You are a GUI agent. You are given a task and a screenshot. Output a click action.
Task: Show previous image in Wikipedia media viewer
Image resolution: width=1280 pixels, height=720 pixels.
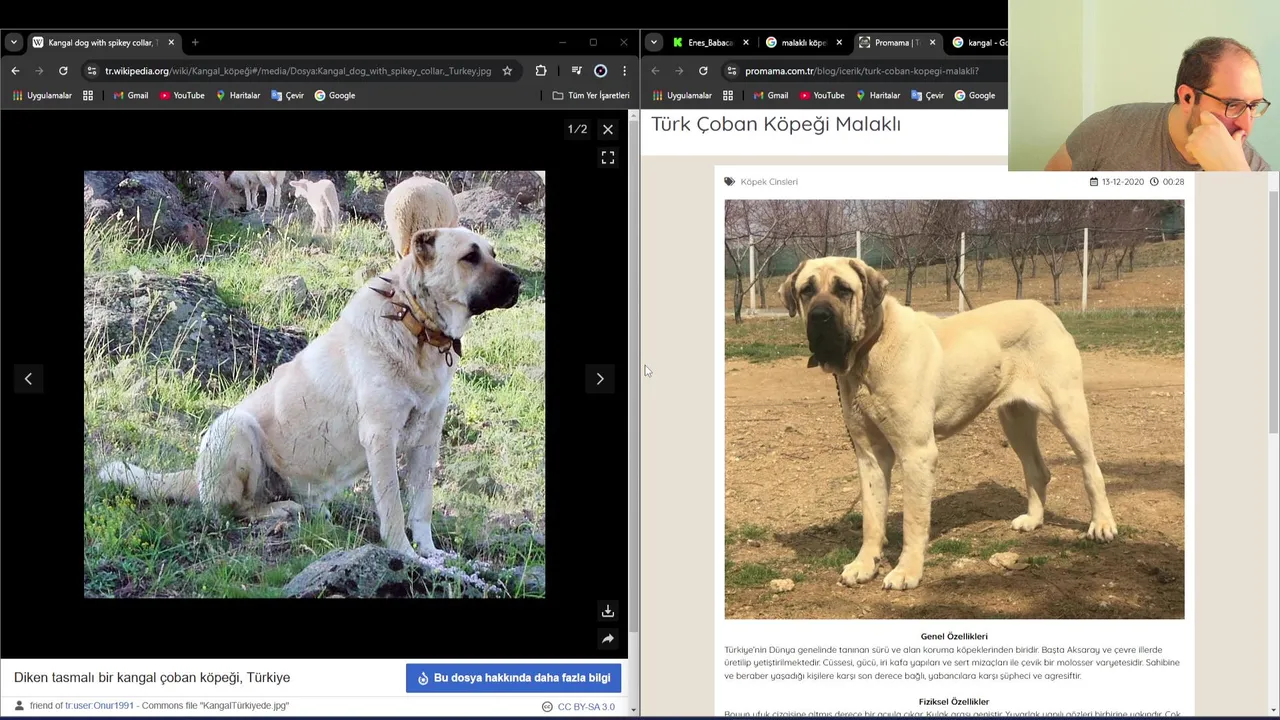28,378
